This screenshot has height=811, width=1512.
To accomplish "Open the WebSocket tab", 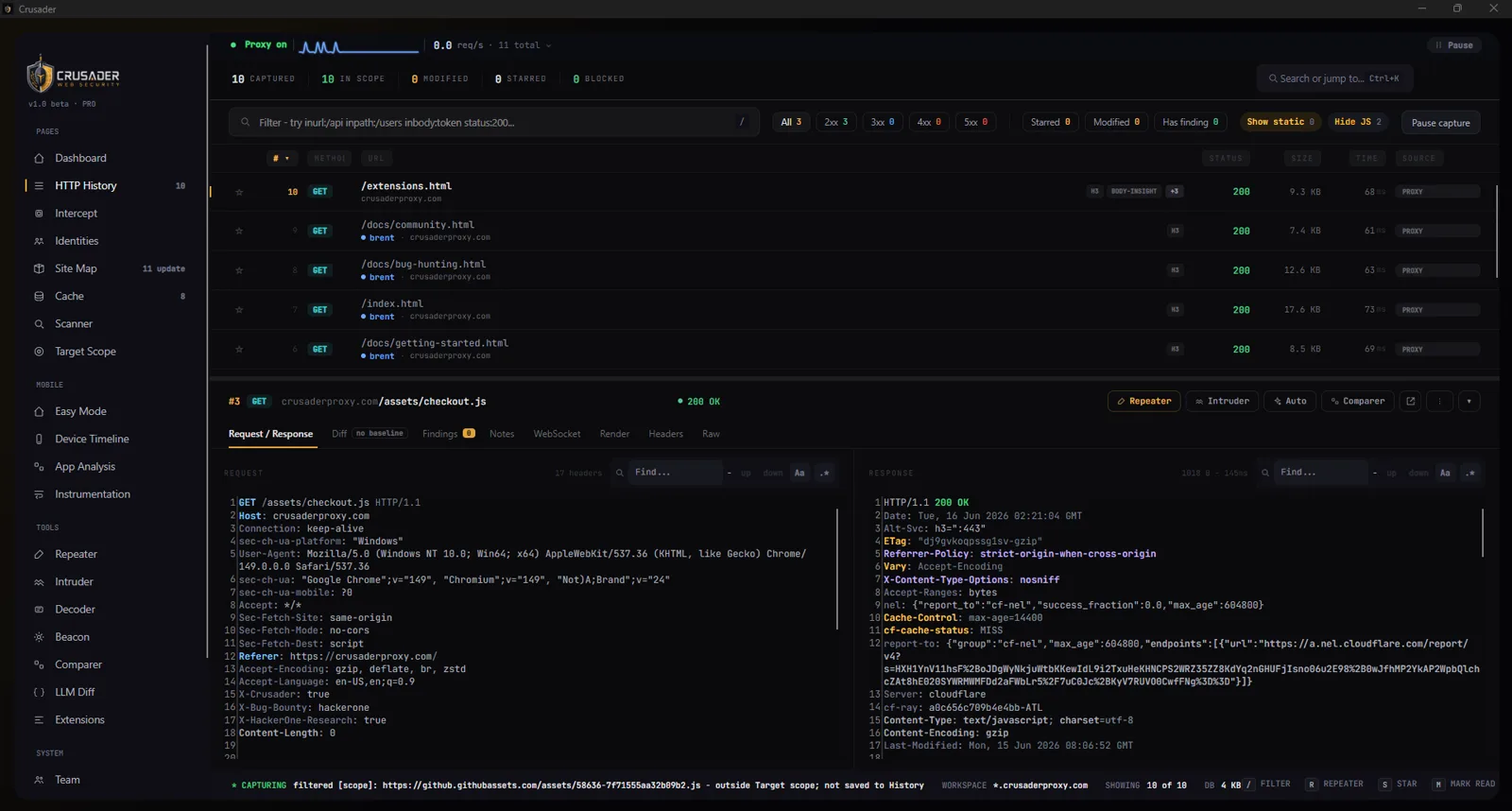I will 557,434.
